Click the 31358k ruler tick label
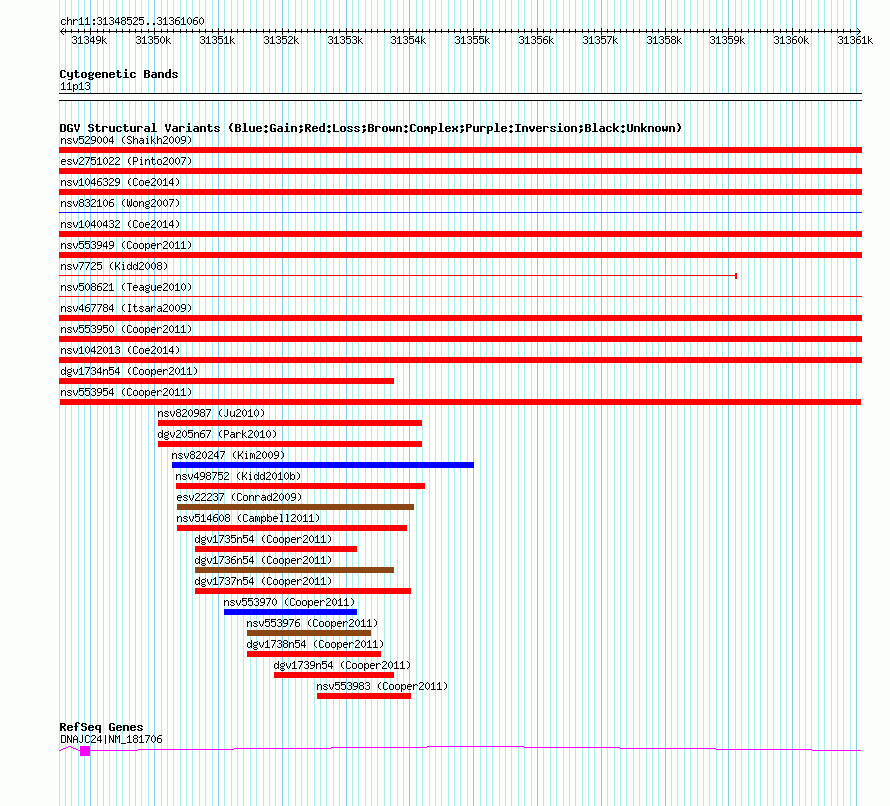This screenshot has width=890, height=806. (664, 40)
